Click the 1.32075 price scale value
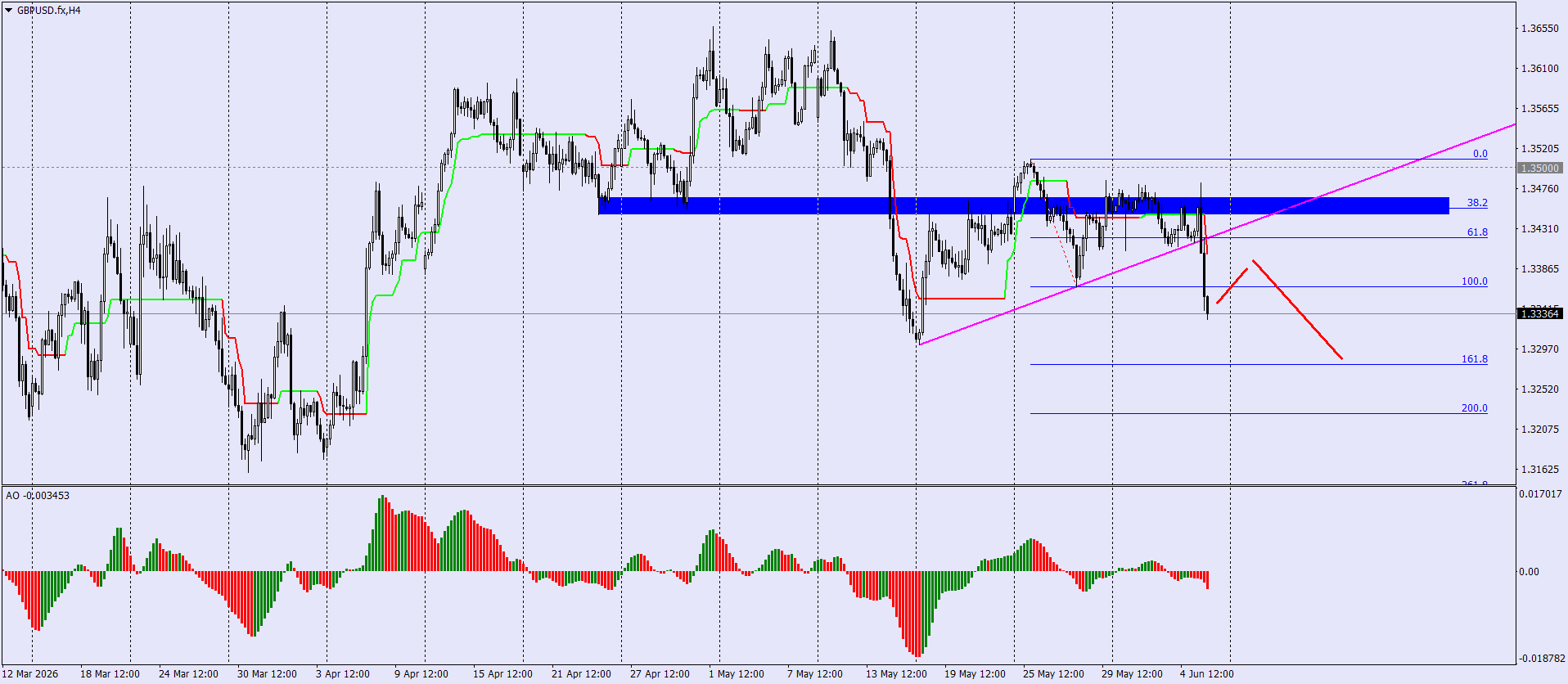1568x684 pixels. 1540,430
